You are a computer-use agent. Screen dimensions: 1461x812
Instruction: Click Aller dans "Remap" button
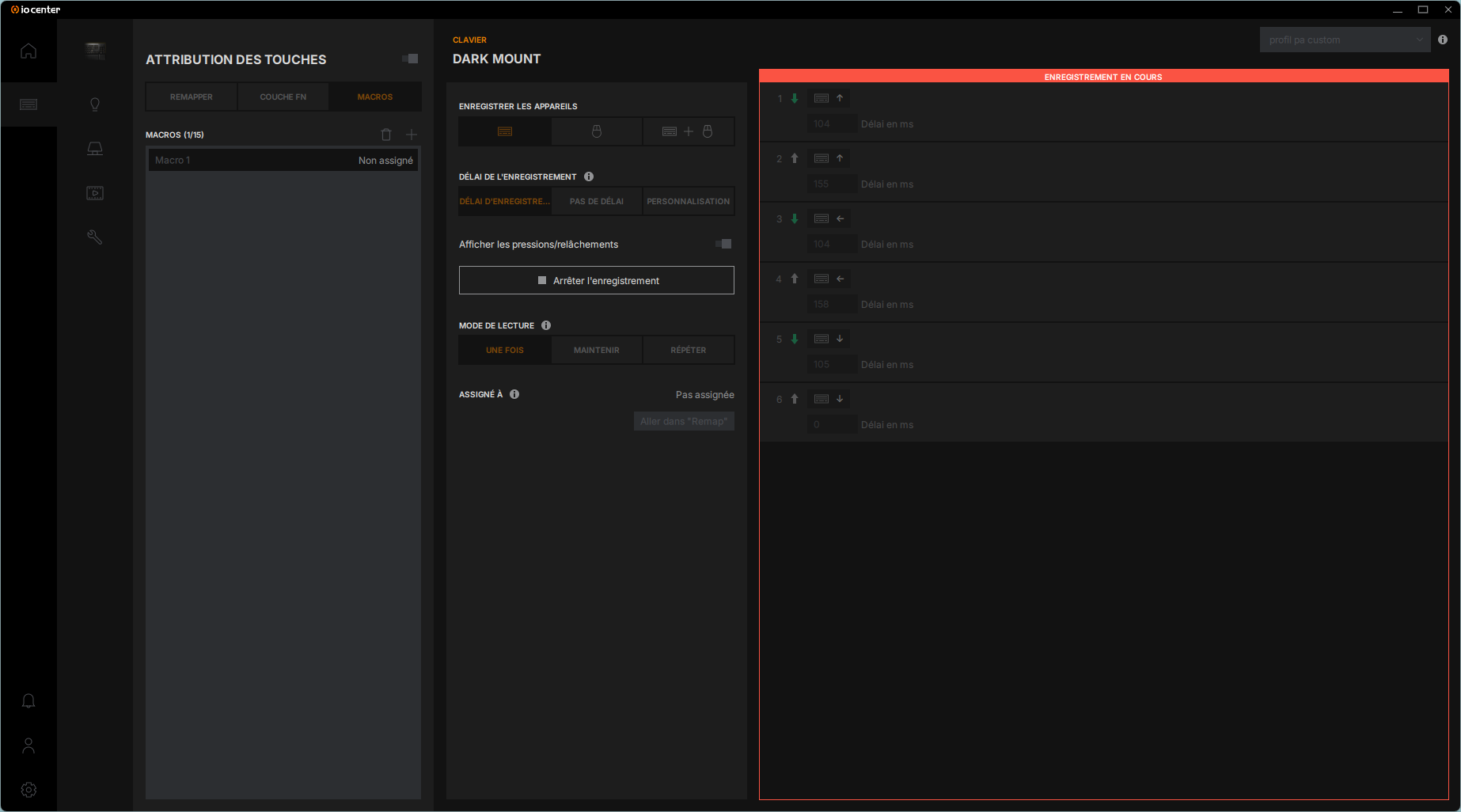[x=684, y=421]
